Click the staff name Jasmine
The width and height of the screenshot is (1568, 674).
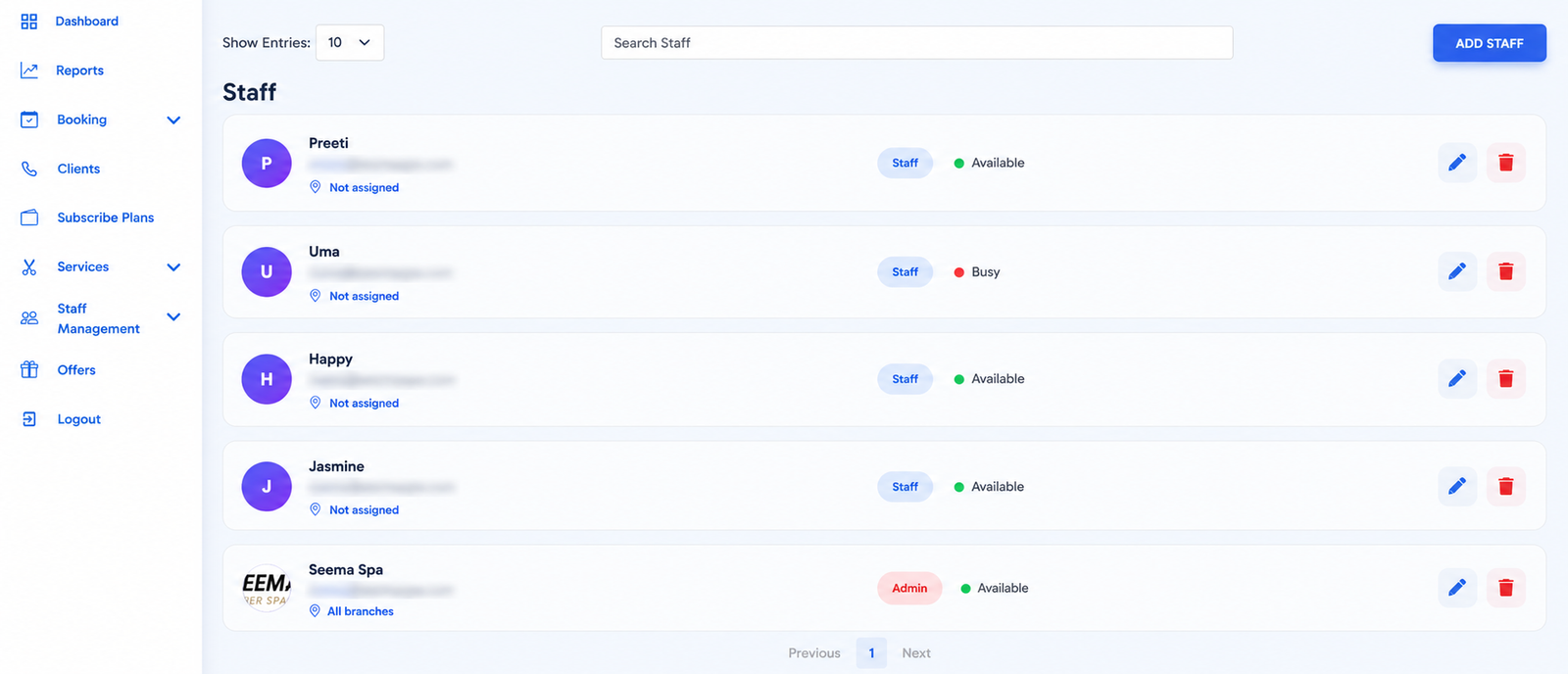click(x=336, y=466)
